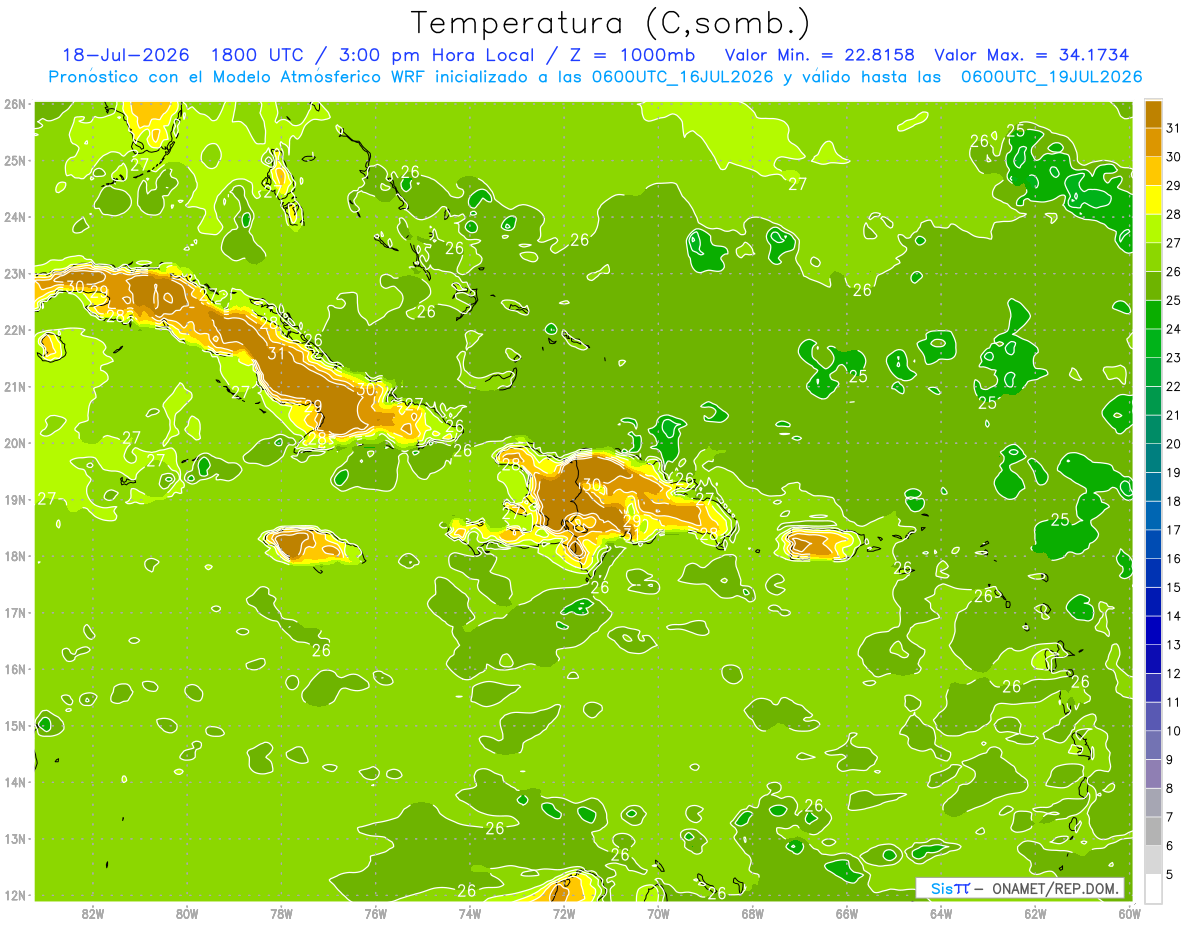The width and height of the screenshot is (1200, 927).
Task: Click the color scale label 5
Action: [1170, 874]
